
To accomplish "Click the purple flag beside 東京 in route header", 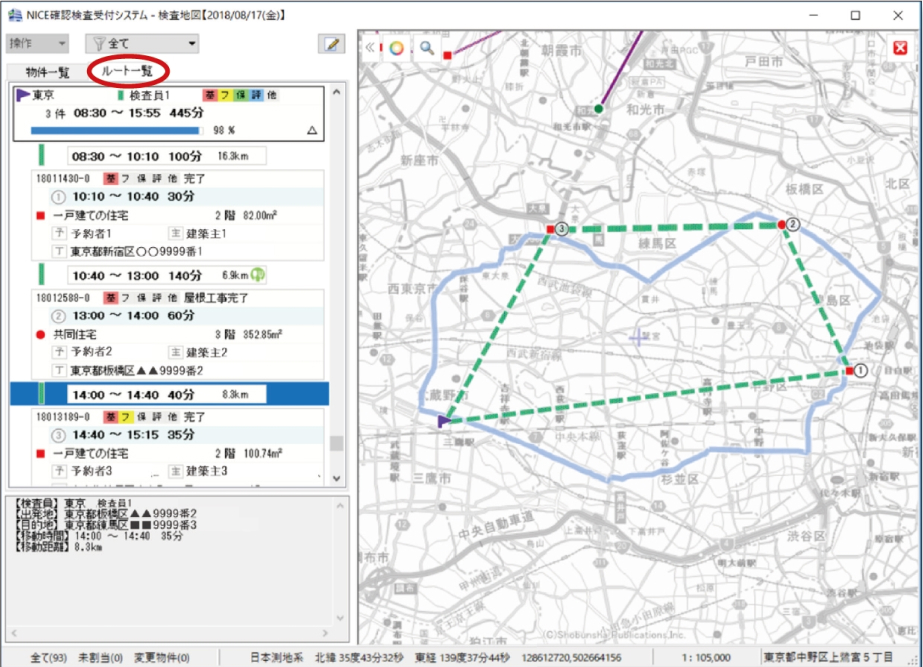I will pyautogui.click(x=23, y=95).
